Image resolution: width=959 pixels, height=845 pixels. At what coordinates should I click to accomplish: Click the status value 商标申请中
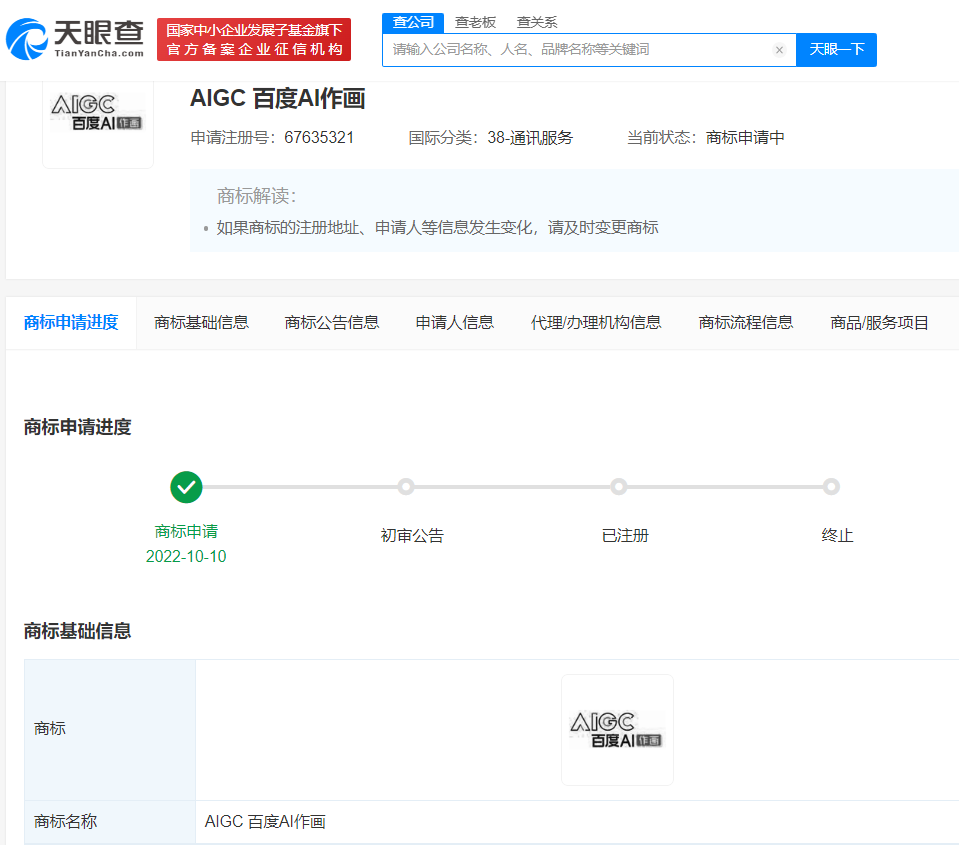[x=745, y=138]
